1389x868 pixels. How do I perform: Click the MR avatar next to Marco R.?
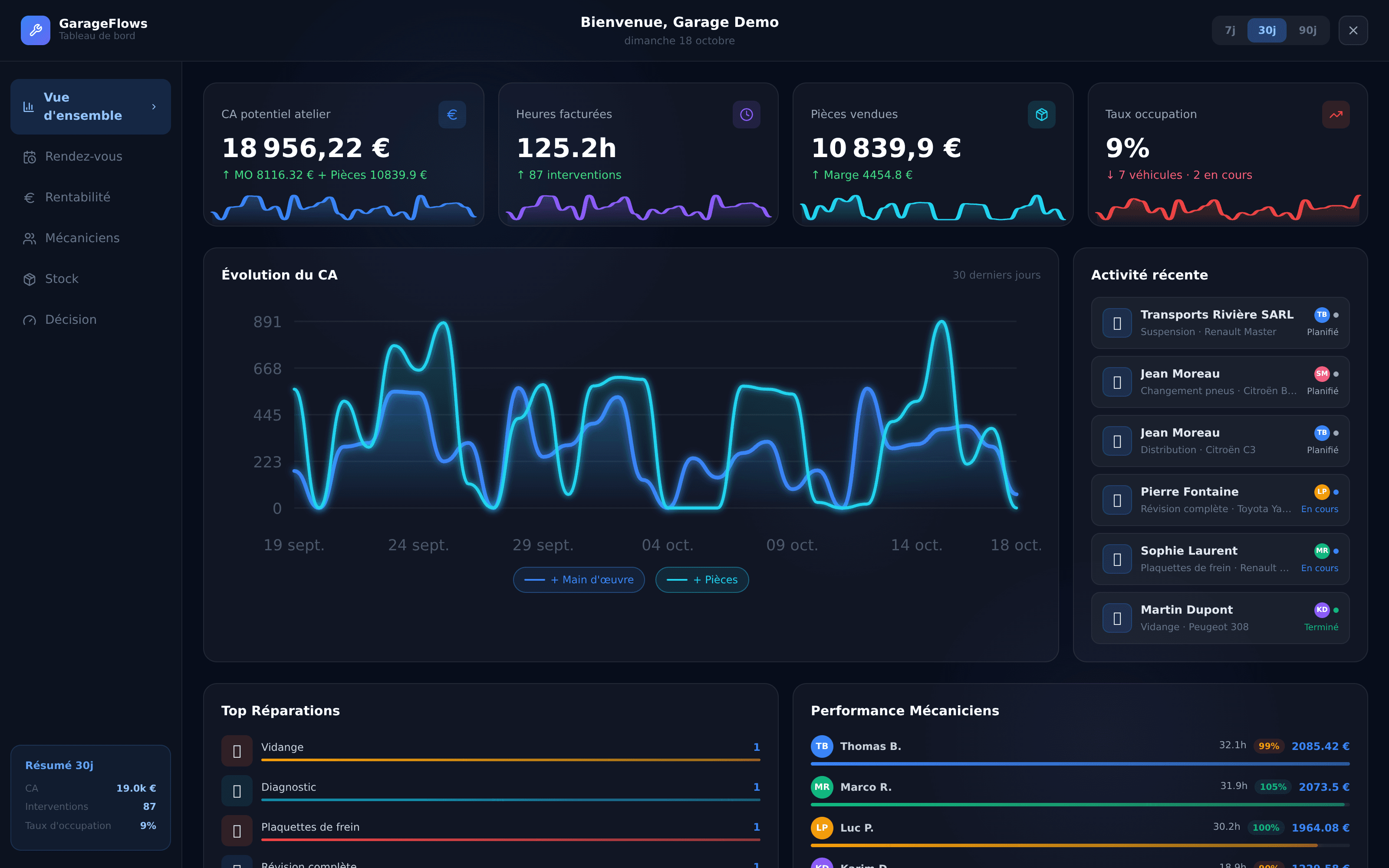pos(822,787)
